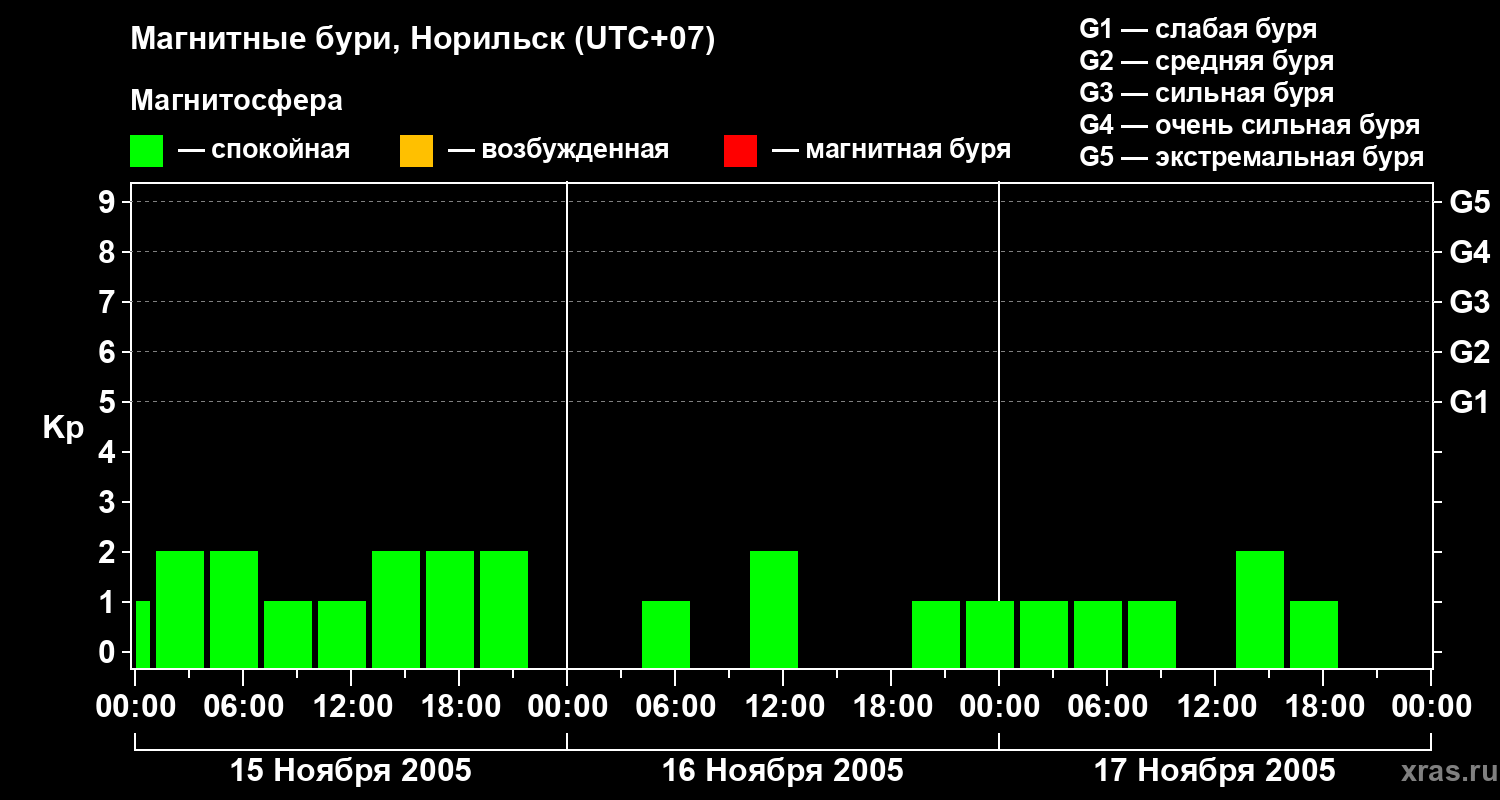
Task: Click the 'Kp' axis title
Action: [x=63, y=428]
